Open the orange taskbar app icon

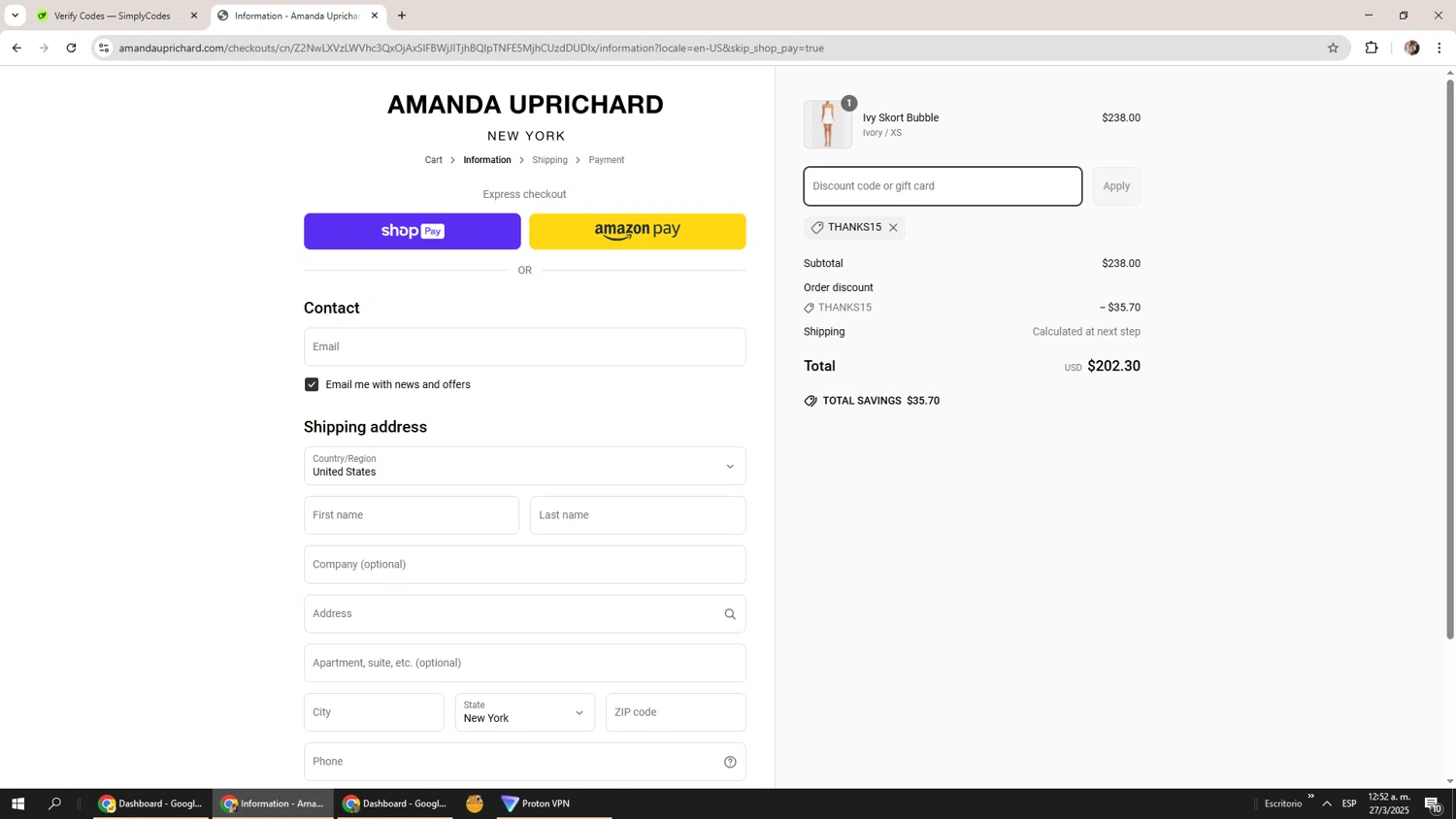(x=475, y=803)
